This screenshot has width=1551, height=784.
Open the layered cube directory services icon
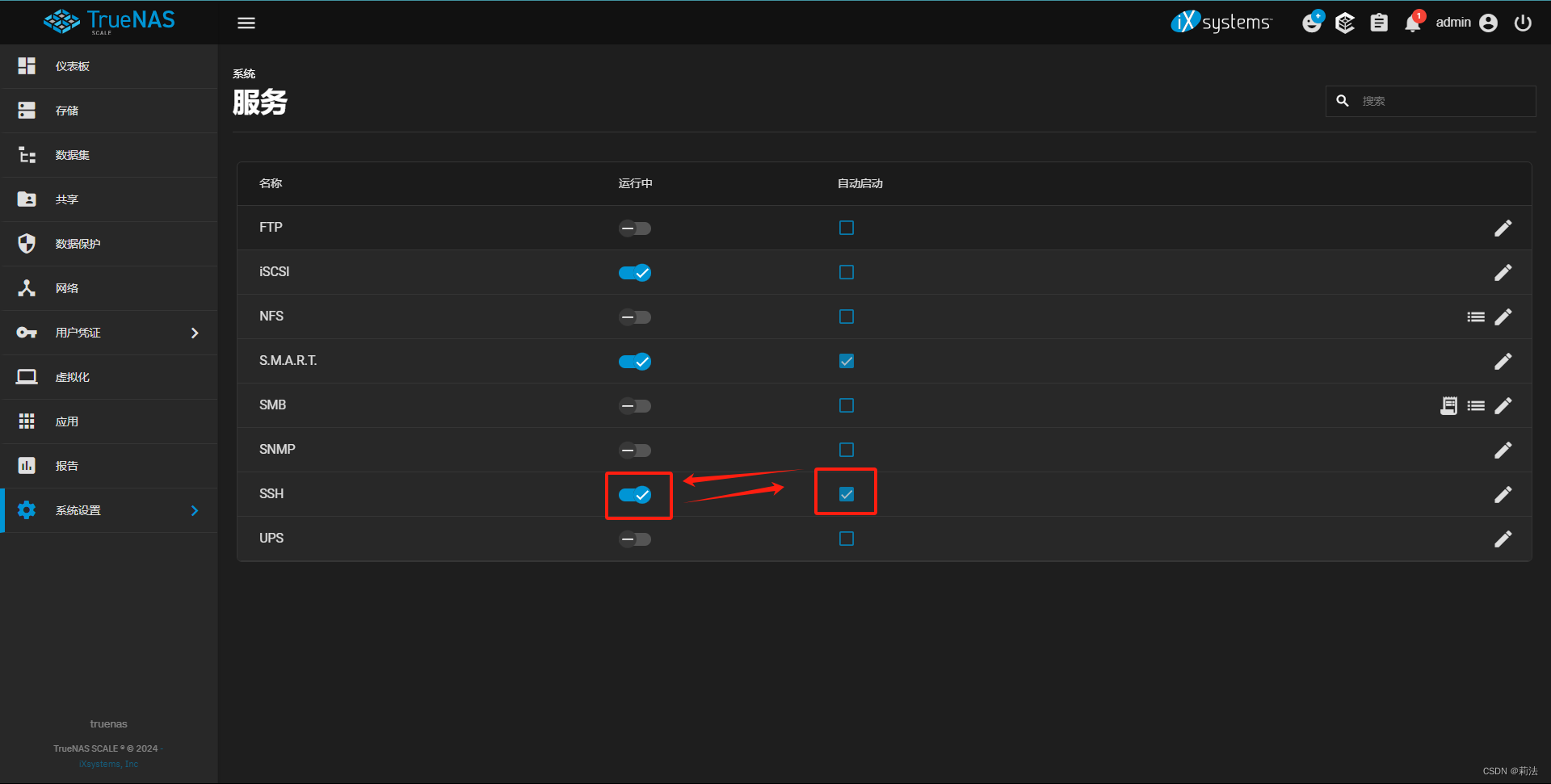1345,23
